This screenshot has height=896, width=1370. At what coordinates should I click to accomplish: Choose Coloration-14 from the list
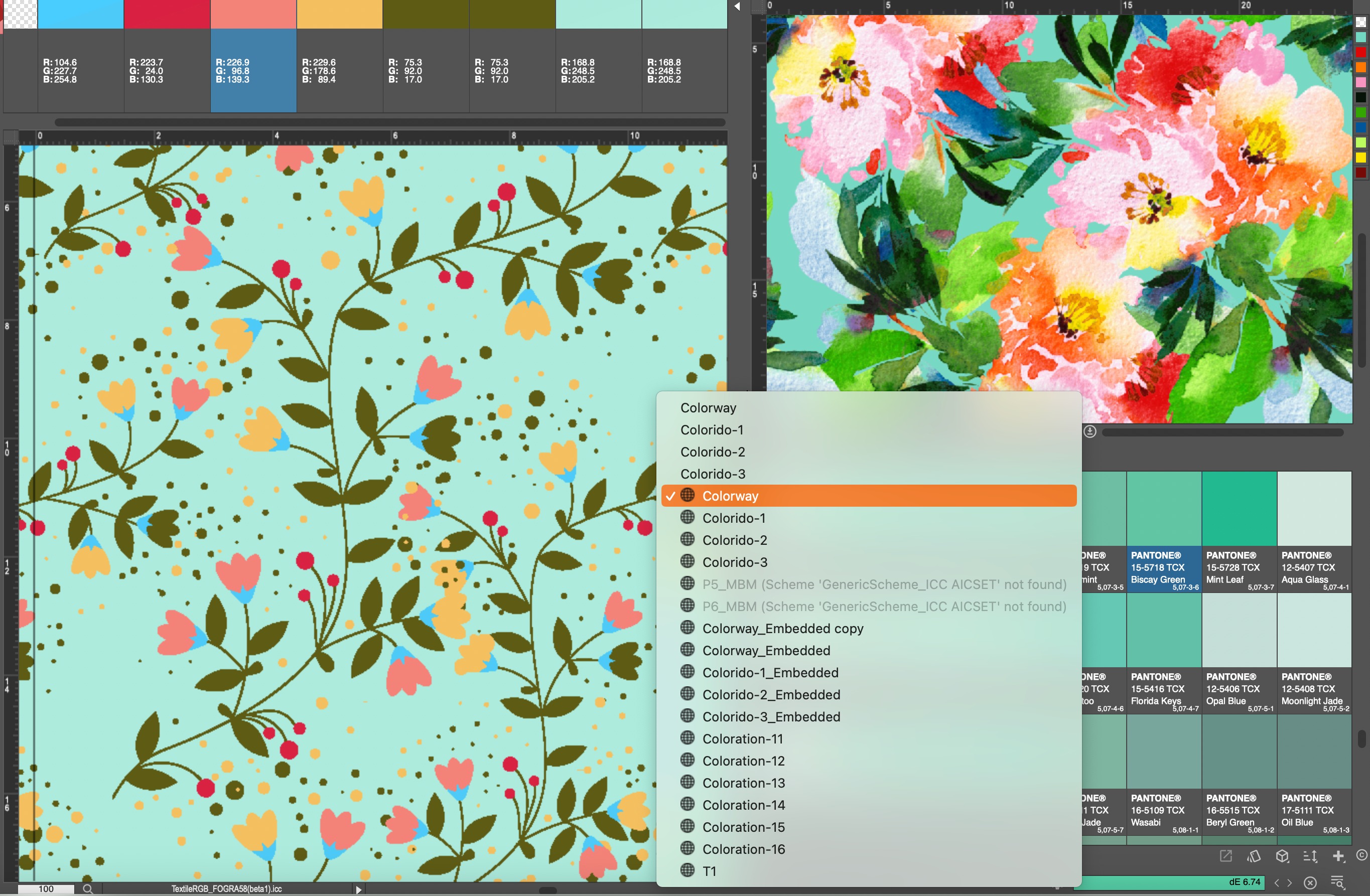tap(743, 805)
